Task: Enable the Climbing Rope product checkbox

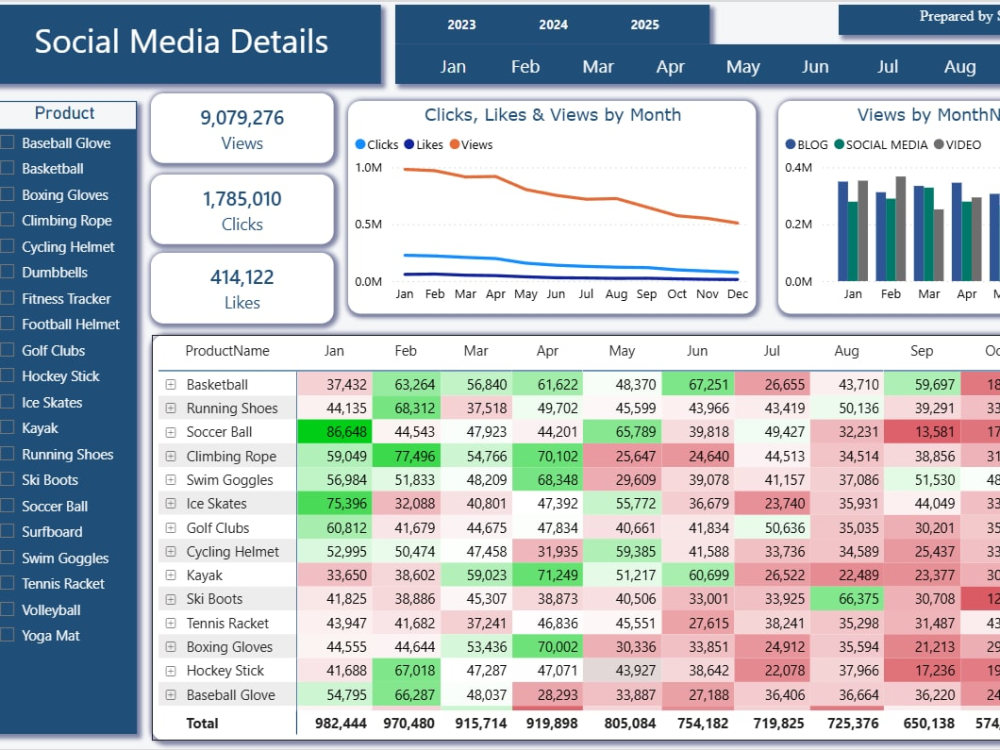Action: click(7, 220)
